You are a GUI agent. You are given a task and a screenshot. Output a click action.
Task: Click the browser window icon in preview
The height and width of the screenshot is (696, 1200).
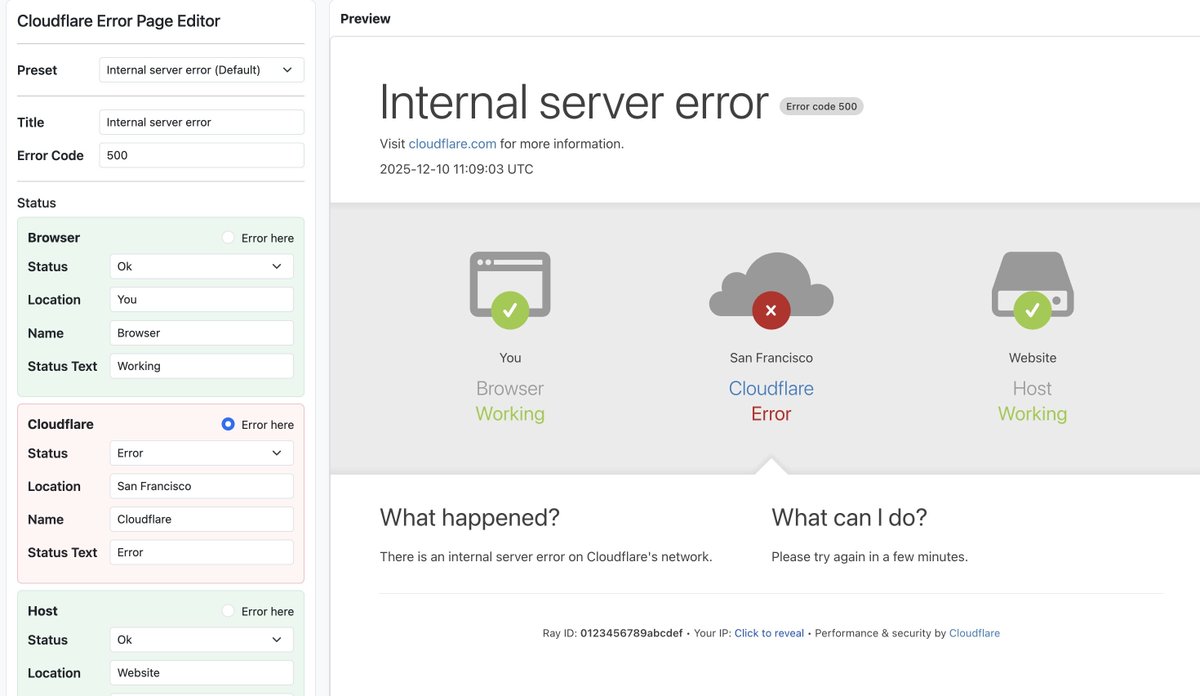tap(510, 285)
